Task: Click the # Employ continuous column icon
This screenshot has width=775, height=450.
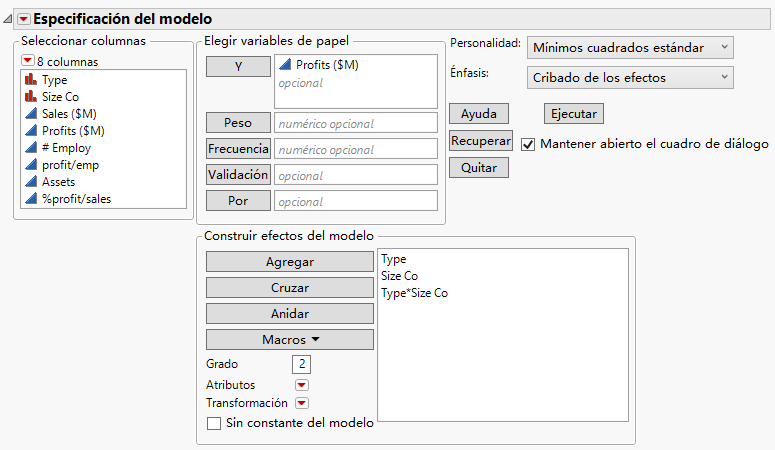Action: coord(31,148)
